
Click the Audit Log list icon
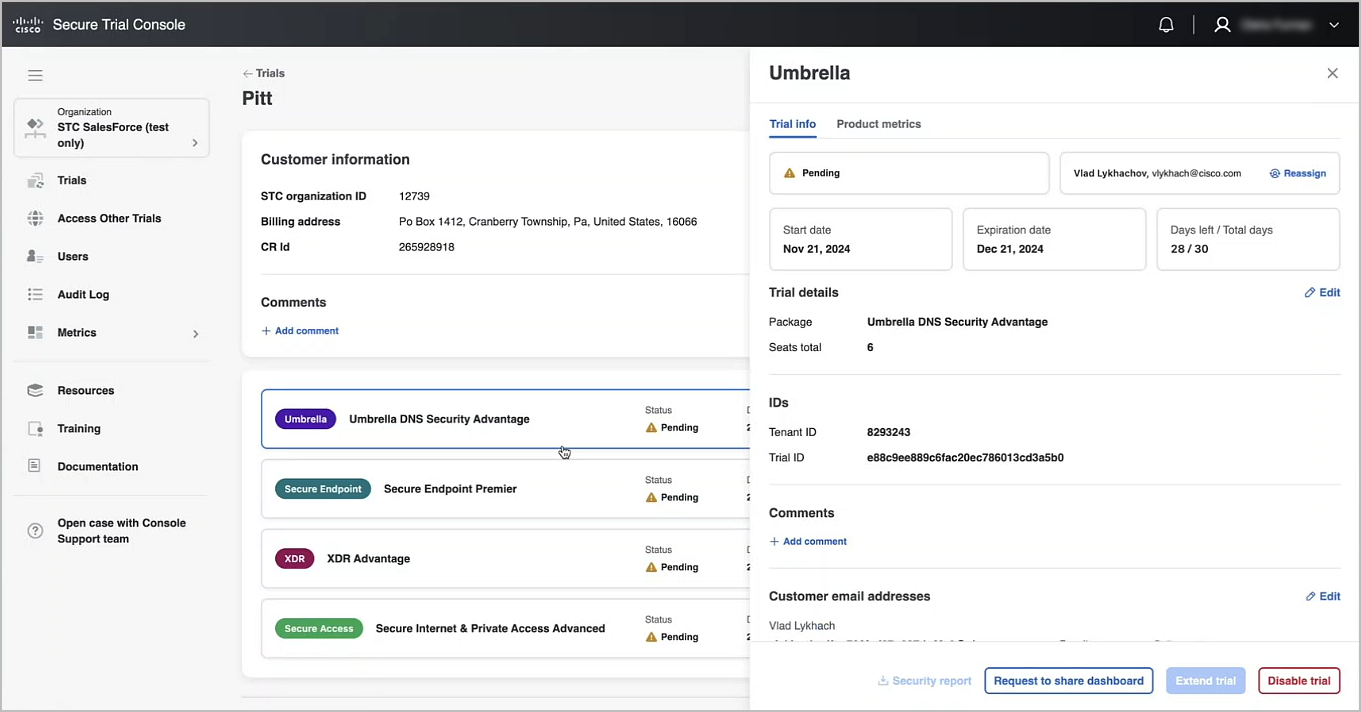tap(35, 295)
